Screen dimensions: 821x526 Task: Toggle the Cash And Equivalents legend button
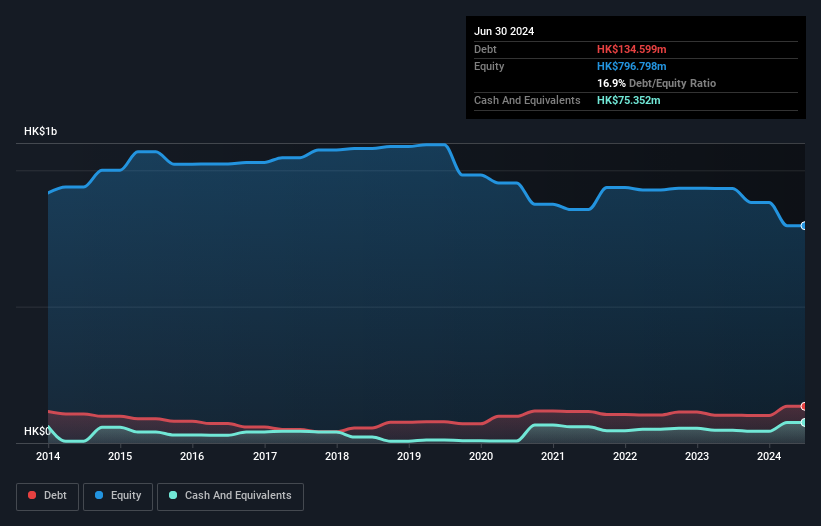(230, 496)
